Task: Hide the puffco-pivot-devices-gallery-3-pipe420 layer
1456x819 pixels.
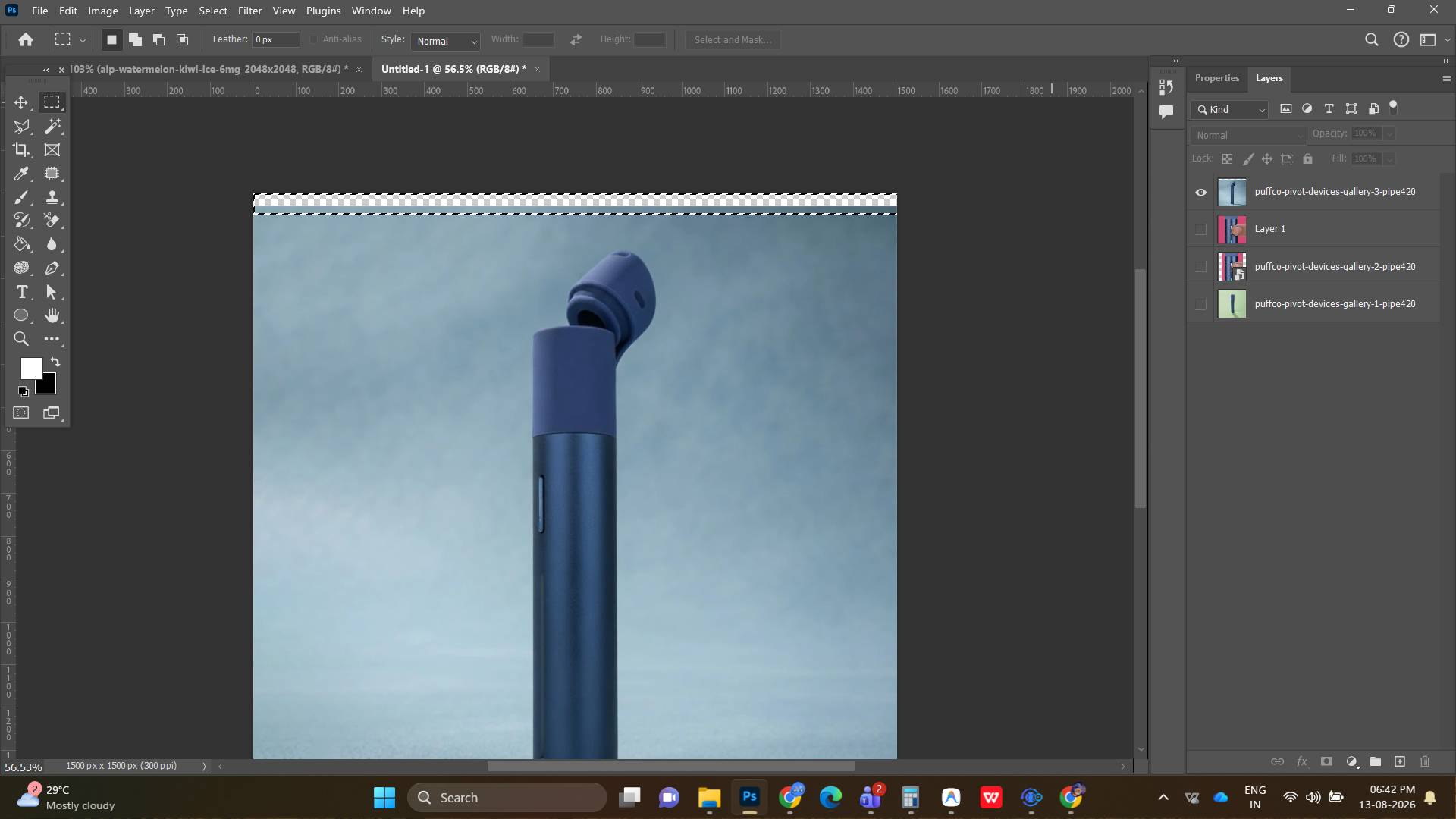Action: point(1201,192)
